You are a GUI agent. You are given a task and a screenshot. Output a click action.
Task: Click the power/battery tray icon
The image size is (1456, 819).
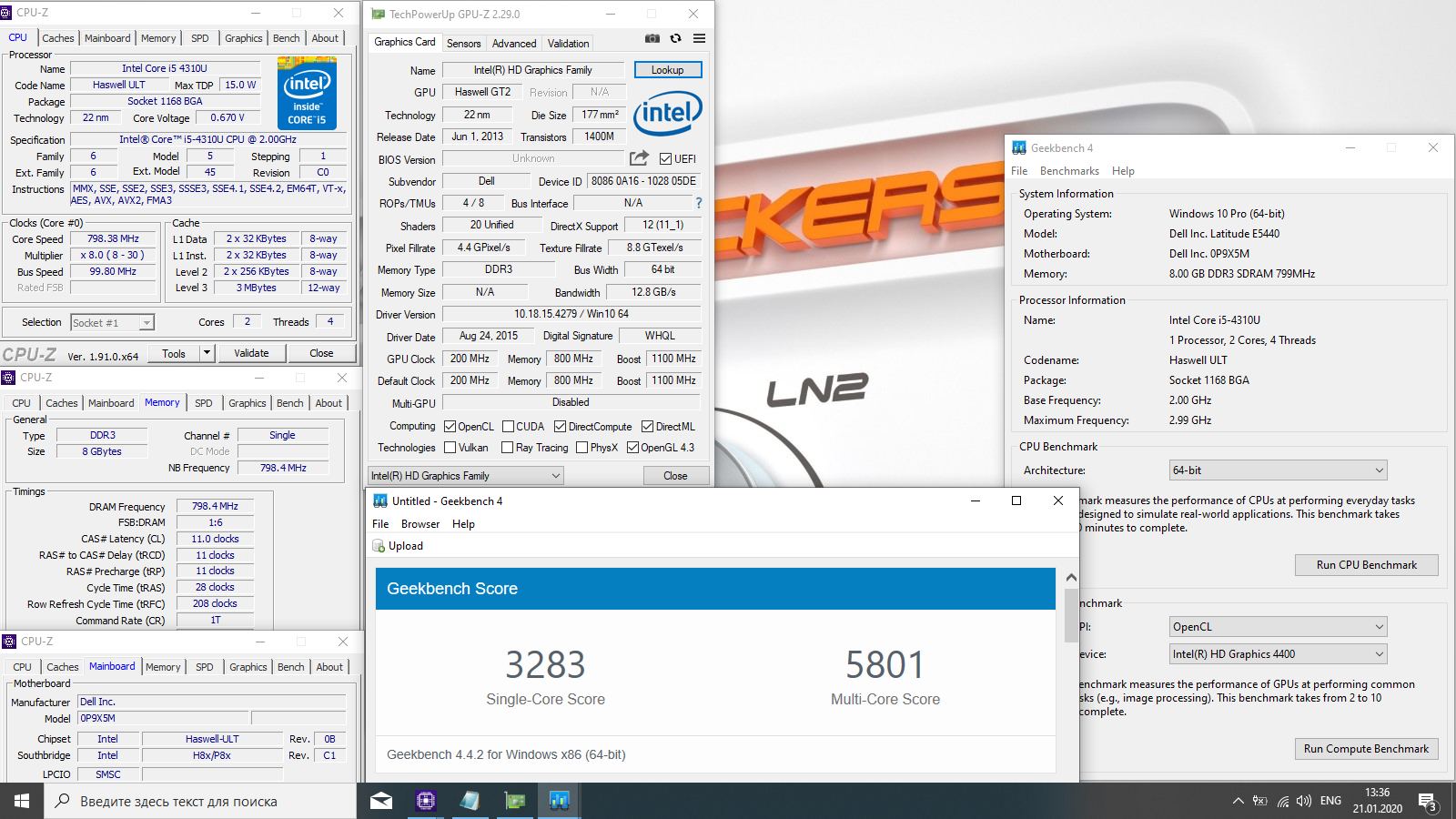coord(1259,801)
